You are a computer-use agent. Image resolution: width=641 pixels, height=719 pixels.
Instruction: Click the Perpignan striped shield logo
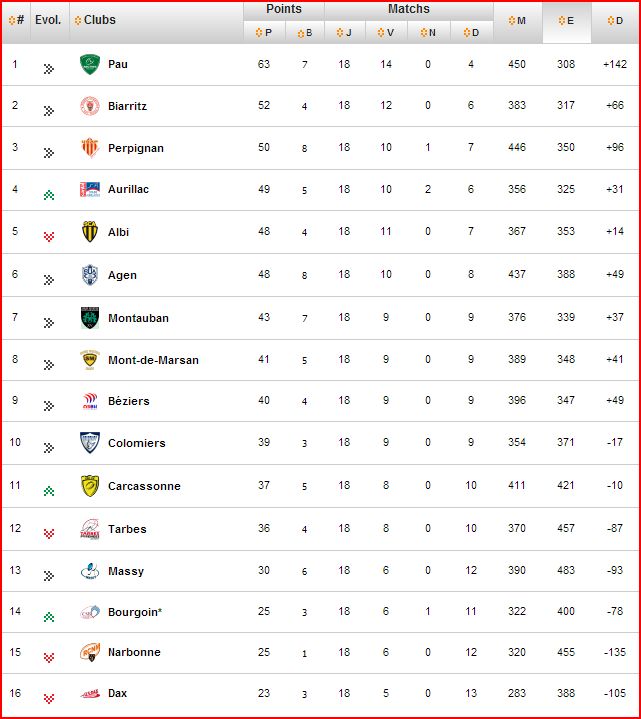(89, 148)
